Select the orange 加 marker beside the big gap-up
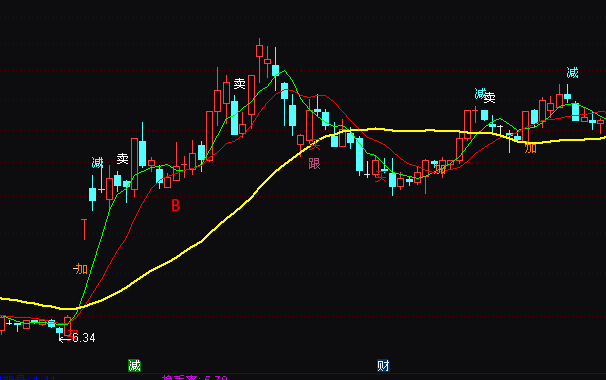Viewport: 606px width, 380px height. point(80,268)
